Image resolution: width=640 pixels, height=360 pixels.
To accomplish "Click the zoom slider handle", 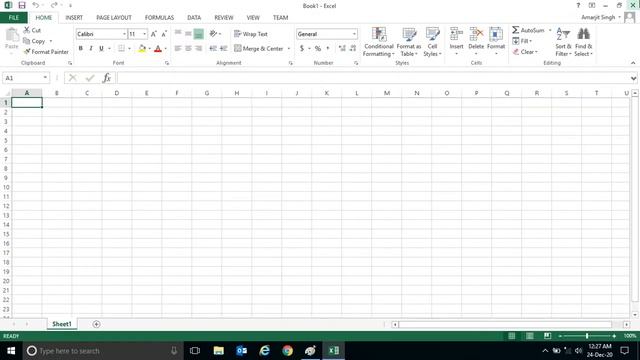I will pyautogui.click(x=587, y=336).
